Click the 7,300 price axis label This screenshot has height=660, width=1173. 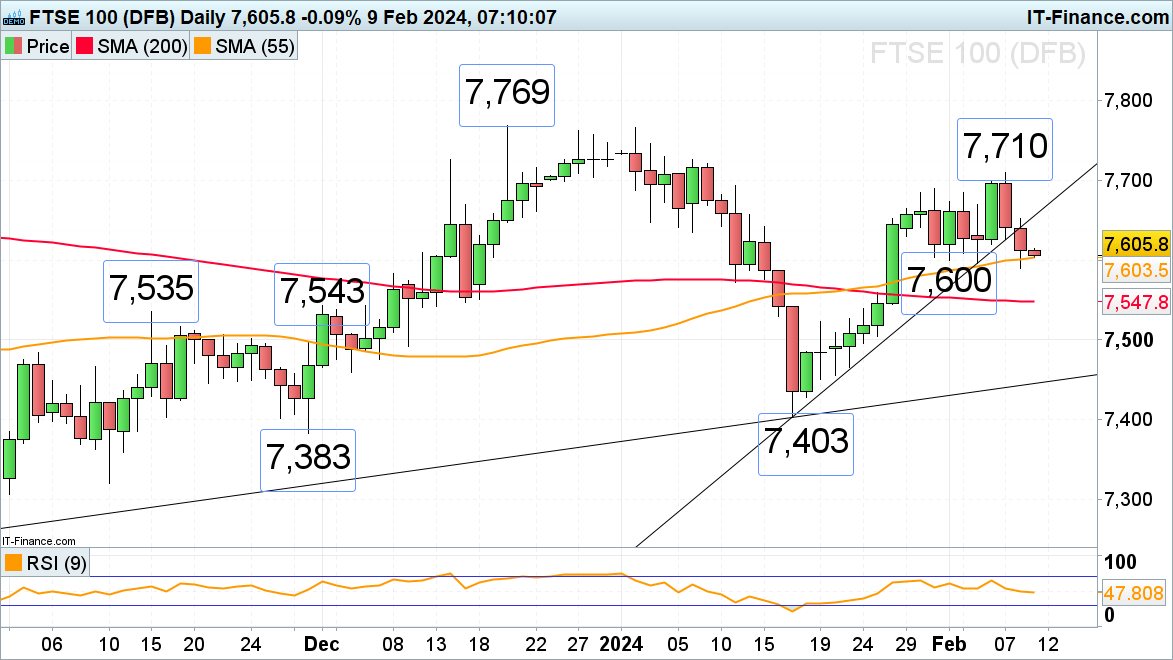point(1128,499)
